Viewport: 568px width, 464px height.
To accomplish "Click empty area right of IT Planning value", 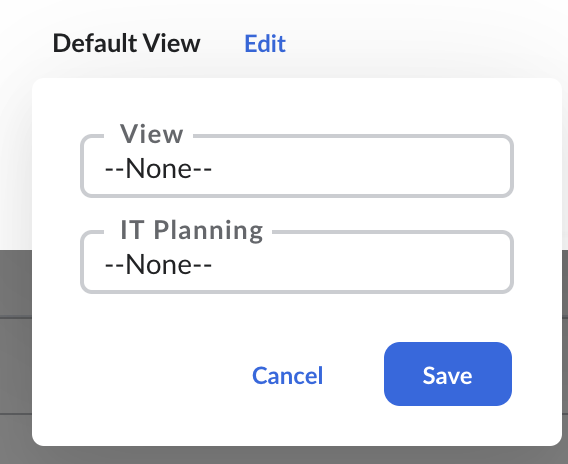I will pos(362,264).
